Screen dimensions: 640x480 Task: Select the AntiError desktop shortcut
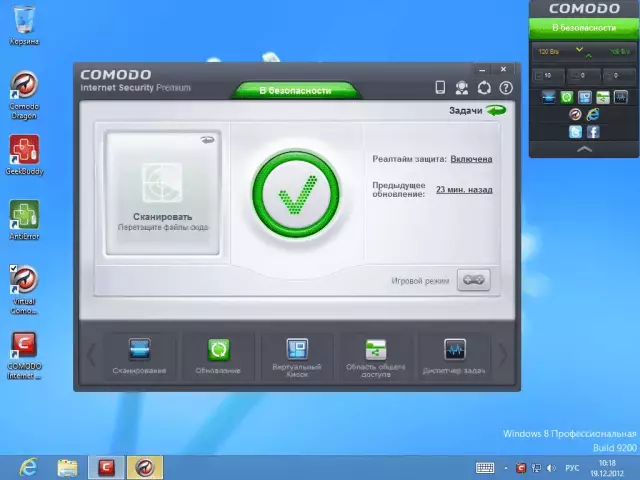click(24, 220)
